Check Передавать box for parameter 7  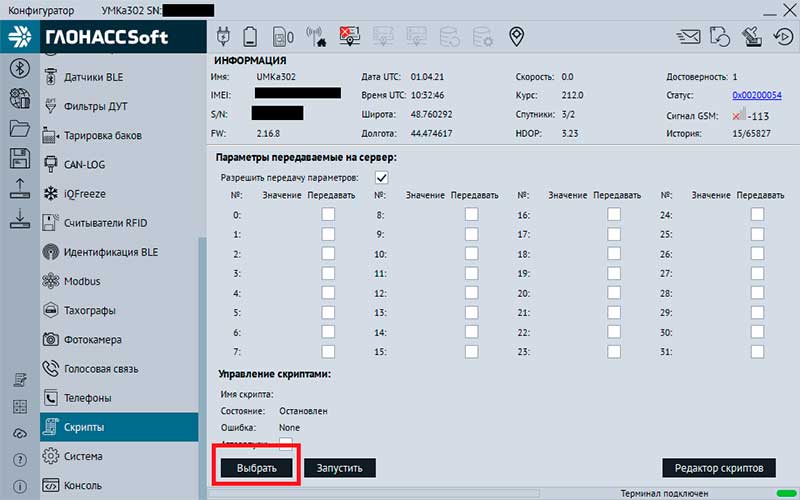pos(328,352)
